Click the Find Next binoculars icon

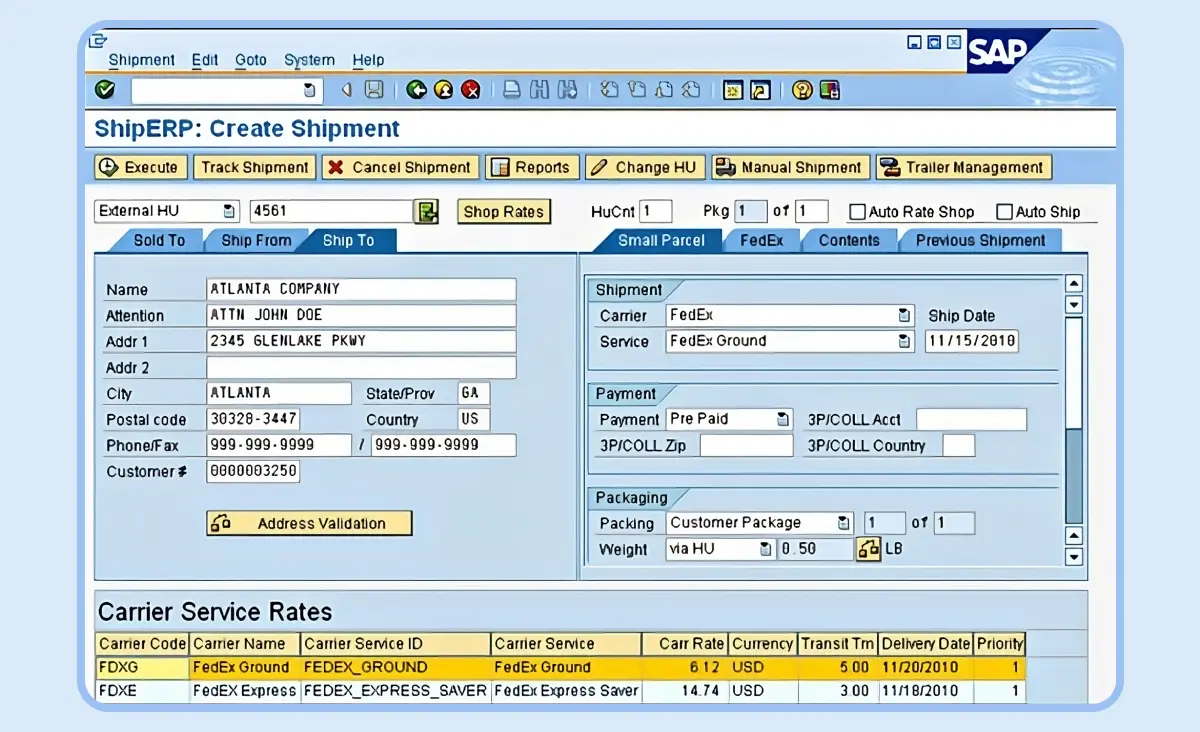click(567, 90)
